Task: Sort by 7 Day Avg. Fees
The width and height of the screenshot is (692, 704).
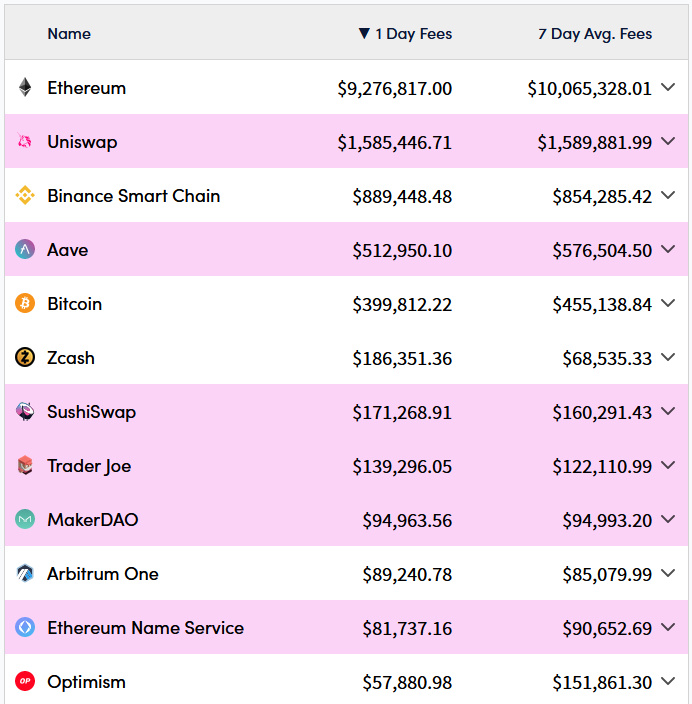Action: 595,34
